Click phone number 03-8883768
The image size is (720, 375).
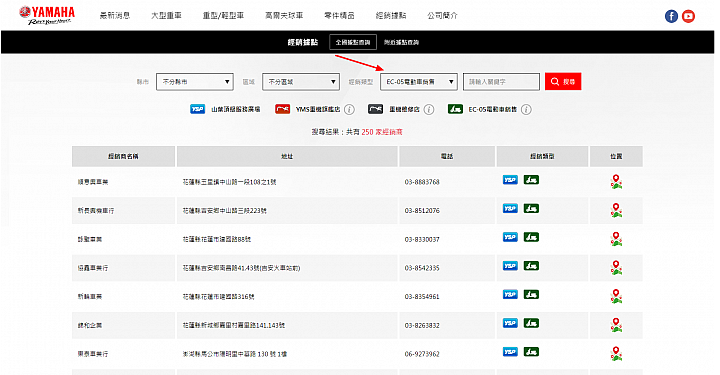point(422,182)
